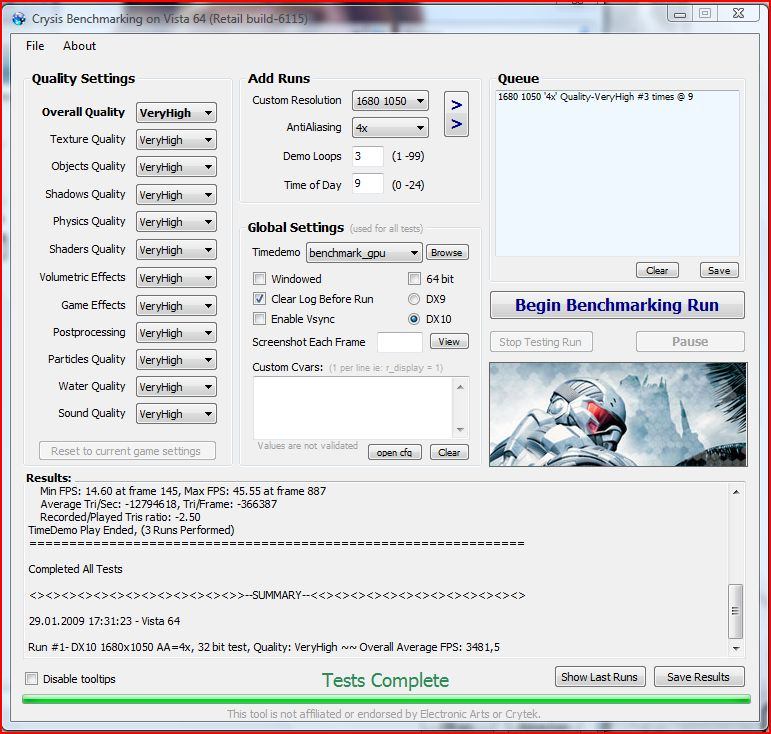Open the Custom Resolution dropdown
Image resolution: width=771 pixels, height=734 pixels.
390,101
